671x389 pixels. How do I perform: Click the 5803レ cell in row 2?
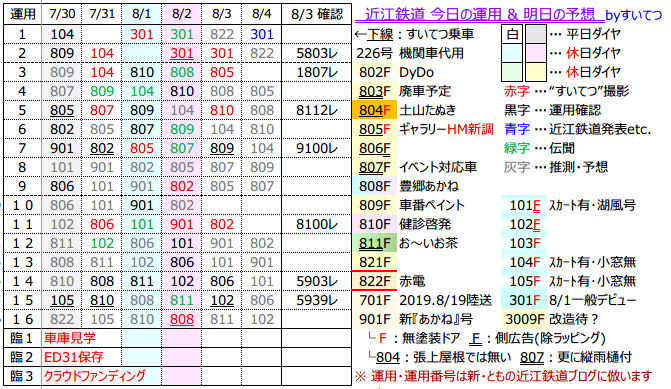coord(317,53)
